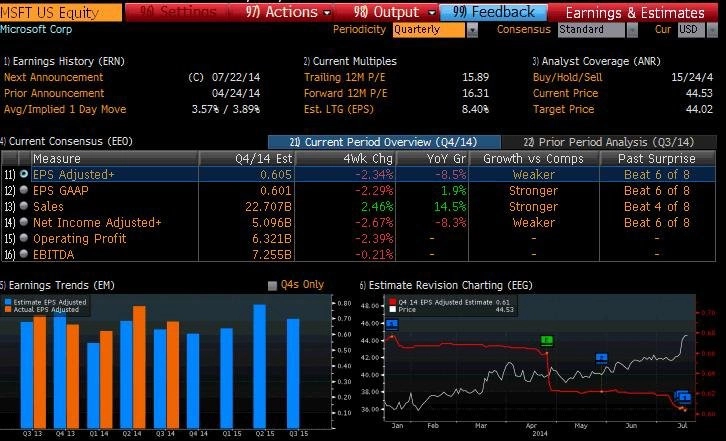Click the blue marker icon in January
Viewport: 726px width, 441px height.
[392, 324]
